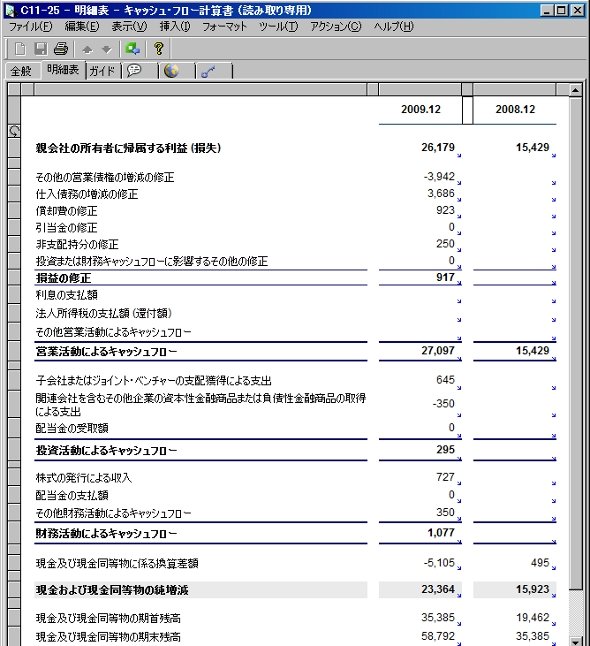
Task: Click the yellow question mark help icon
Action: coord(159,49)
